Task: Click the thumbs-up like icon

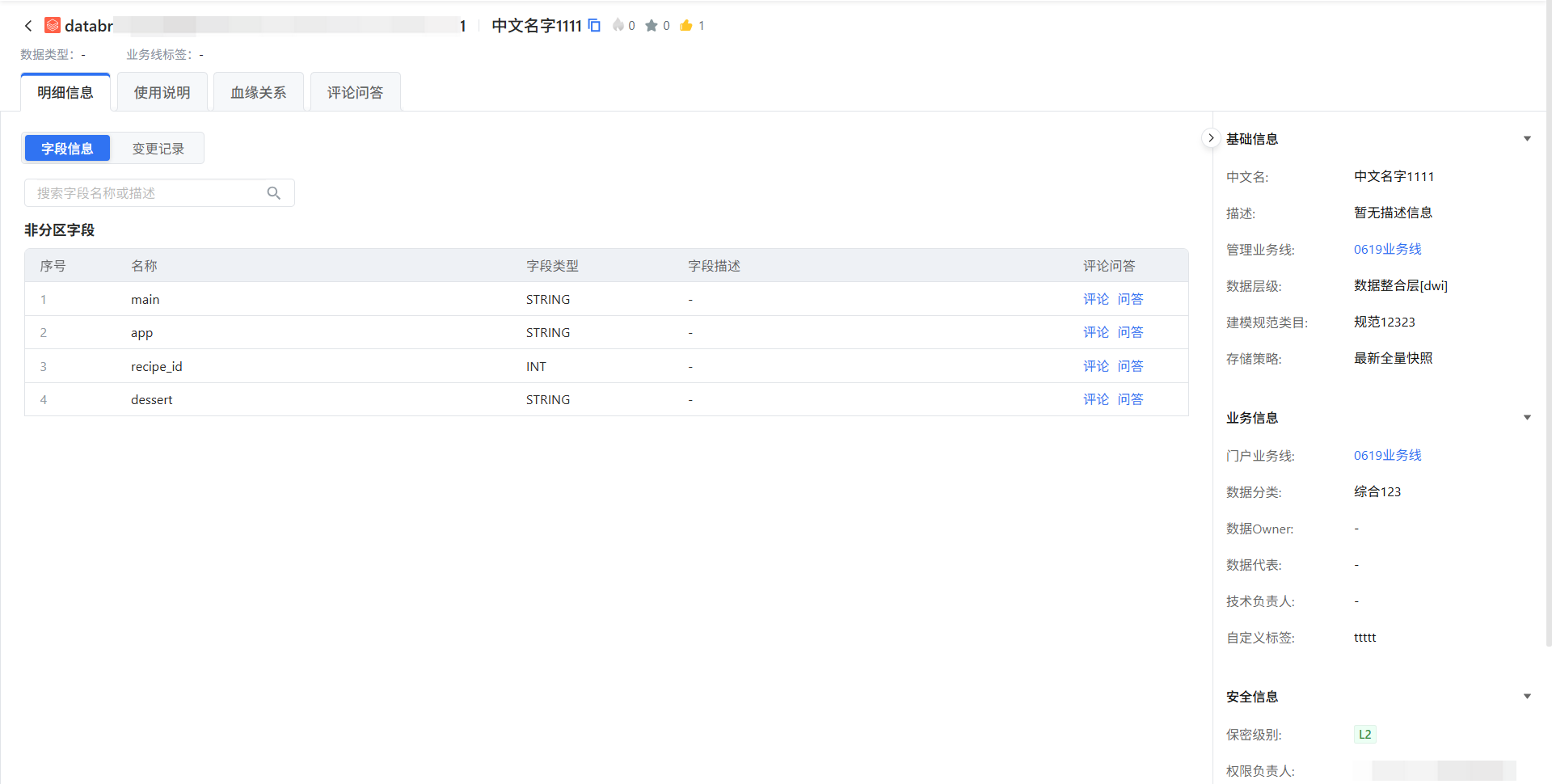Action: (x=685, y=25)
